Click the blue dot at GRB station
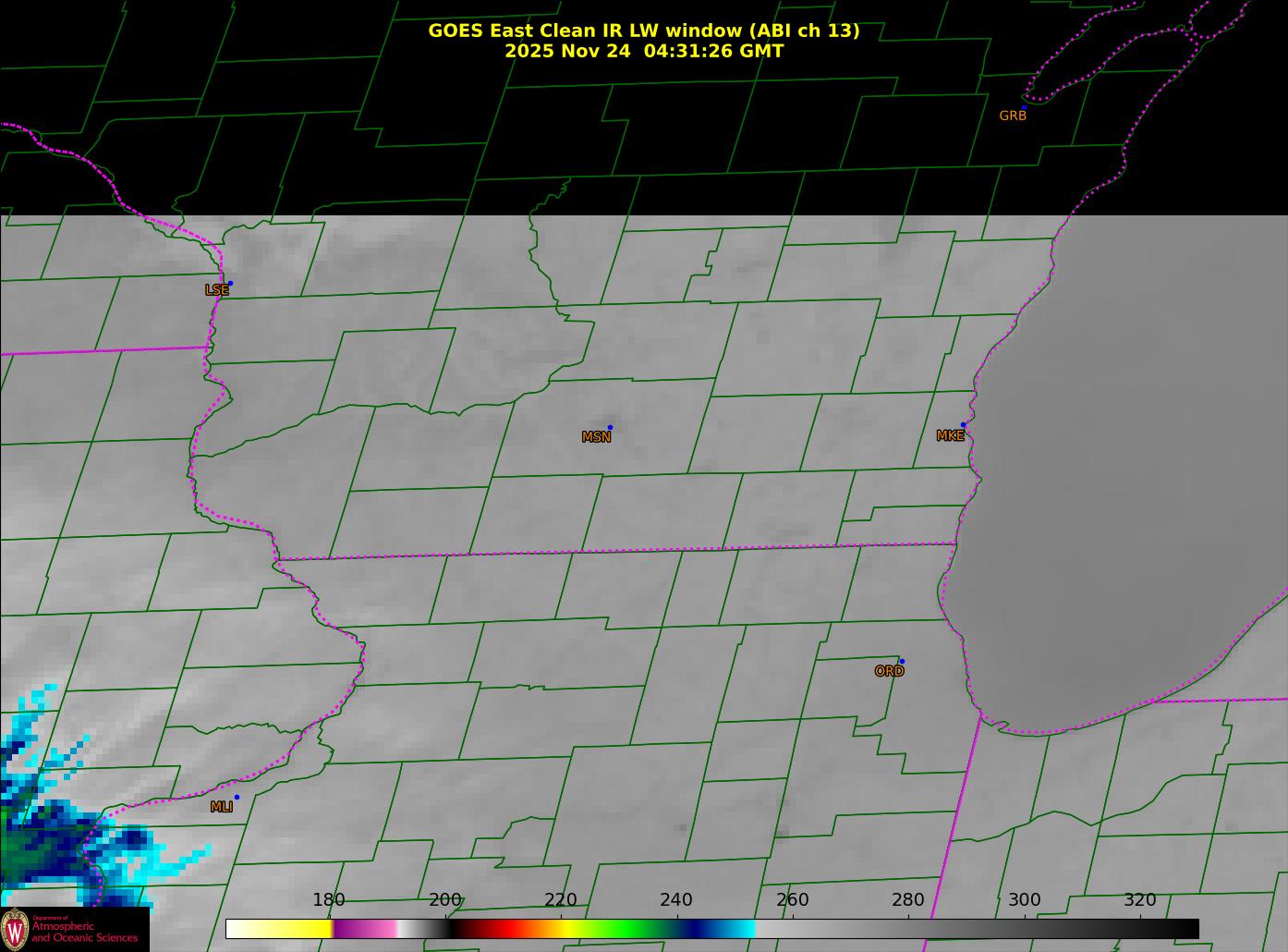Screen dimensions: 1288x952 tap(1024, 107)
